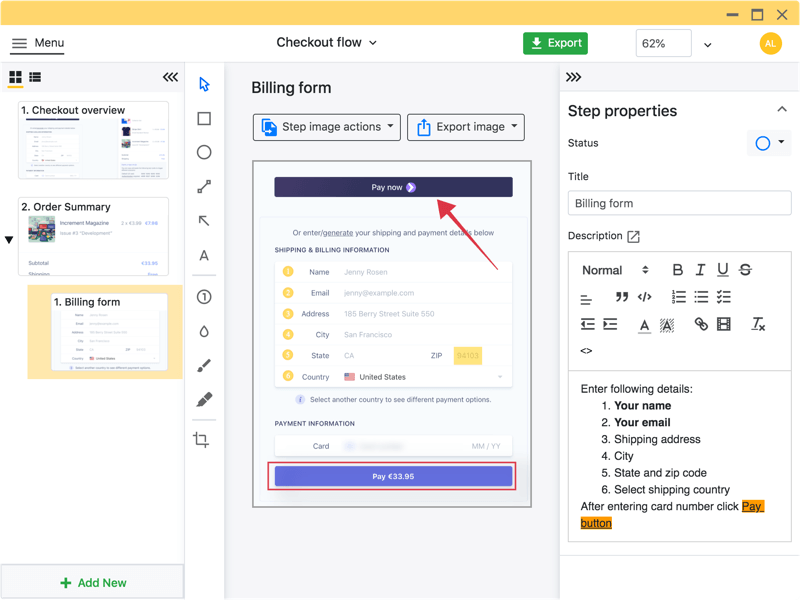Select the text annotation tool
Screen dimensions: 800x600
pos(204,256)
